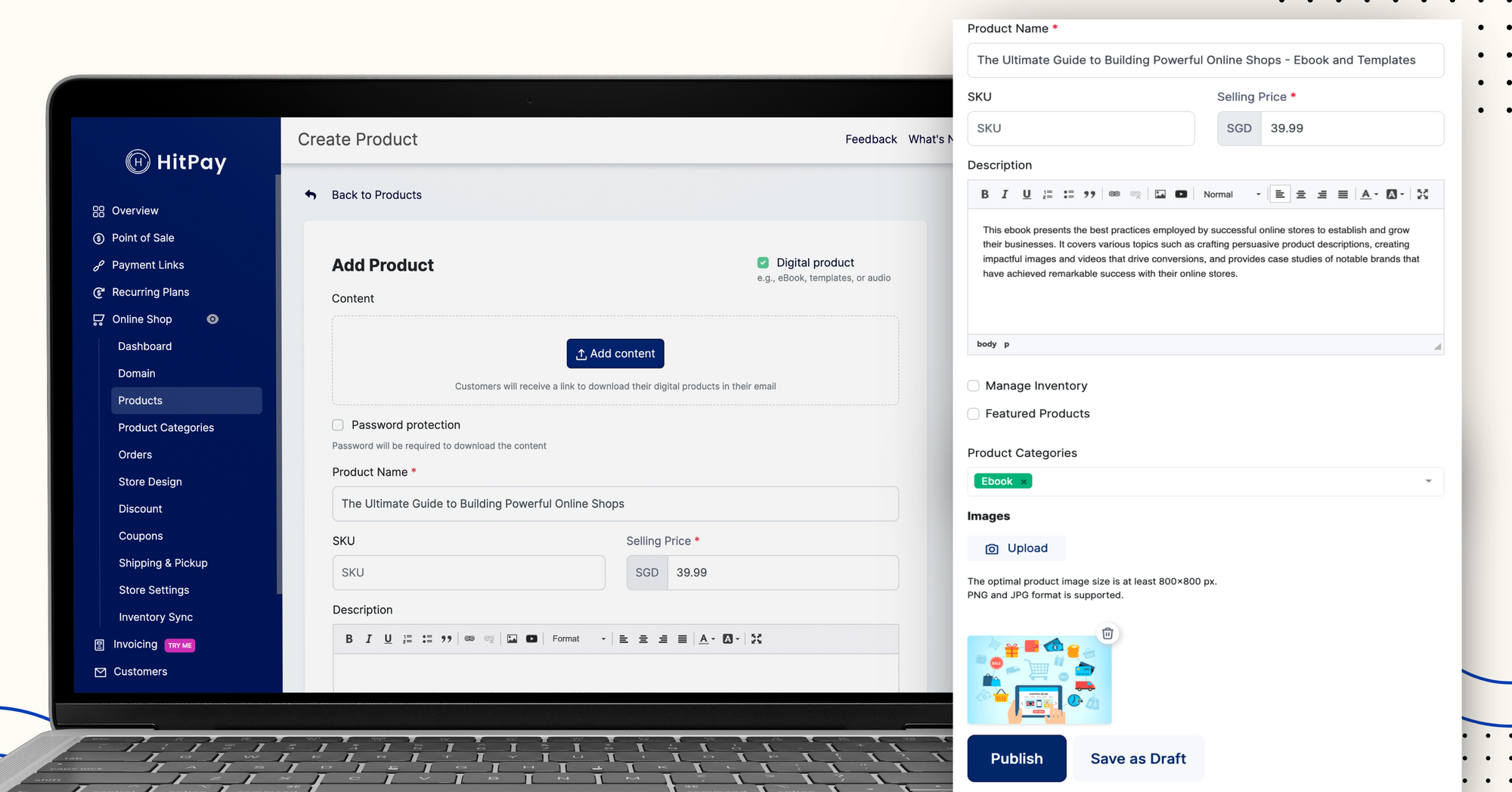Open Payment Links in the sidebar
Viewport: 1512px width, 792px height.
point(148,266)
